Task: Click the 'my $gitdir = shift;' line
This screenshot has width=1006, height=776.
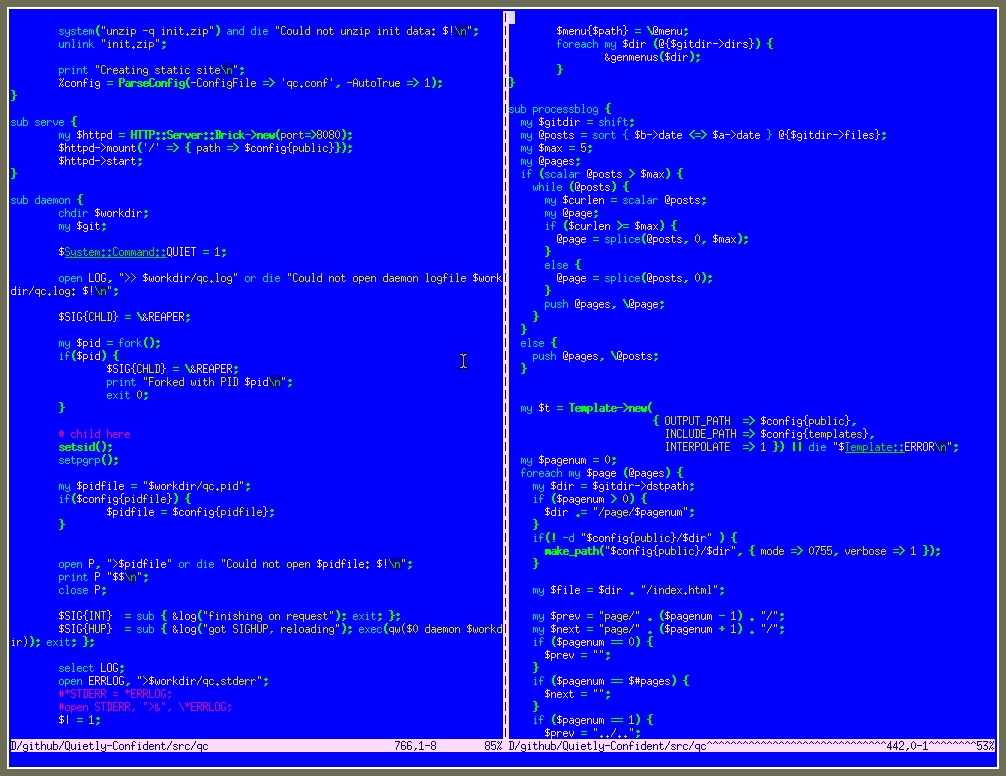Action: [x=577, y=122]
